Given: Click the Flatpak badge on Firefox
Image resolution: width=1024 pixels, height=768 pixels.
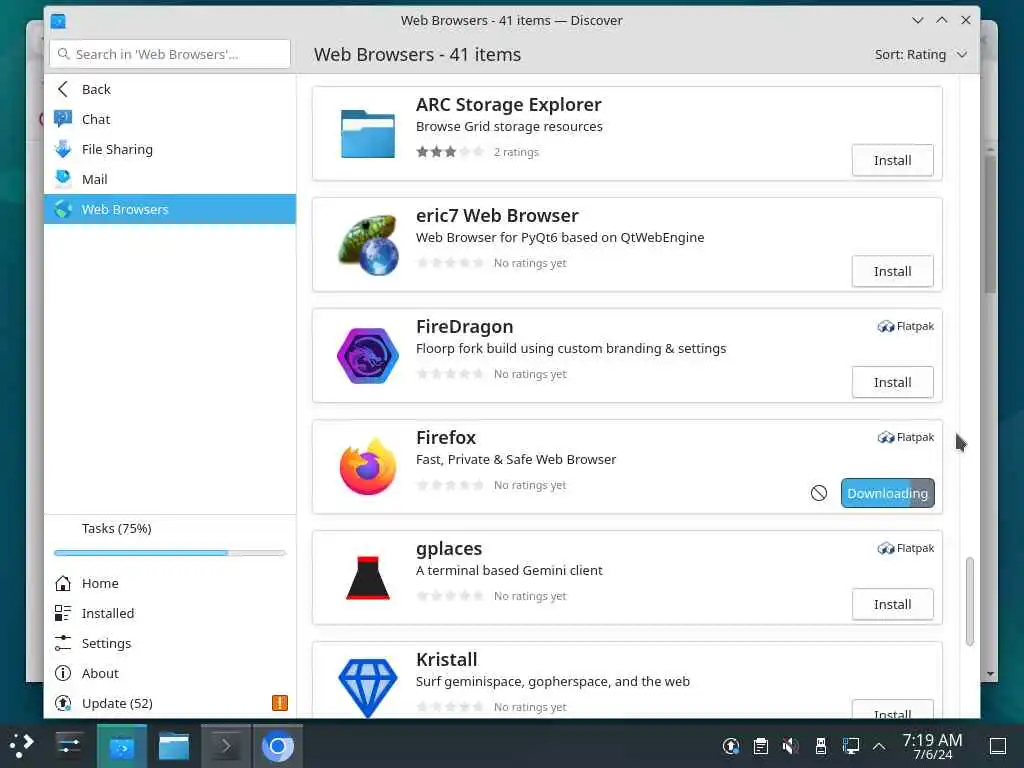Looking at the screenshot, I should [906, 437].
